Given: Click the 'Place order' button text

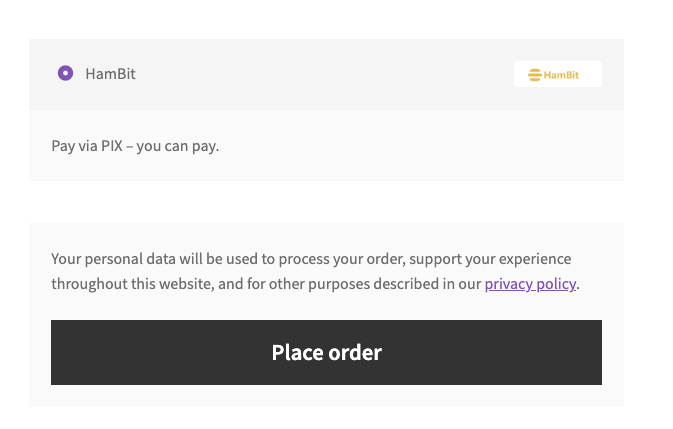Looking at the screenshot, I should (x=327, y=353).
